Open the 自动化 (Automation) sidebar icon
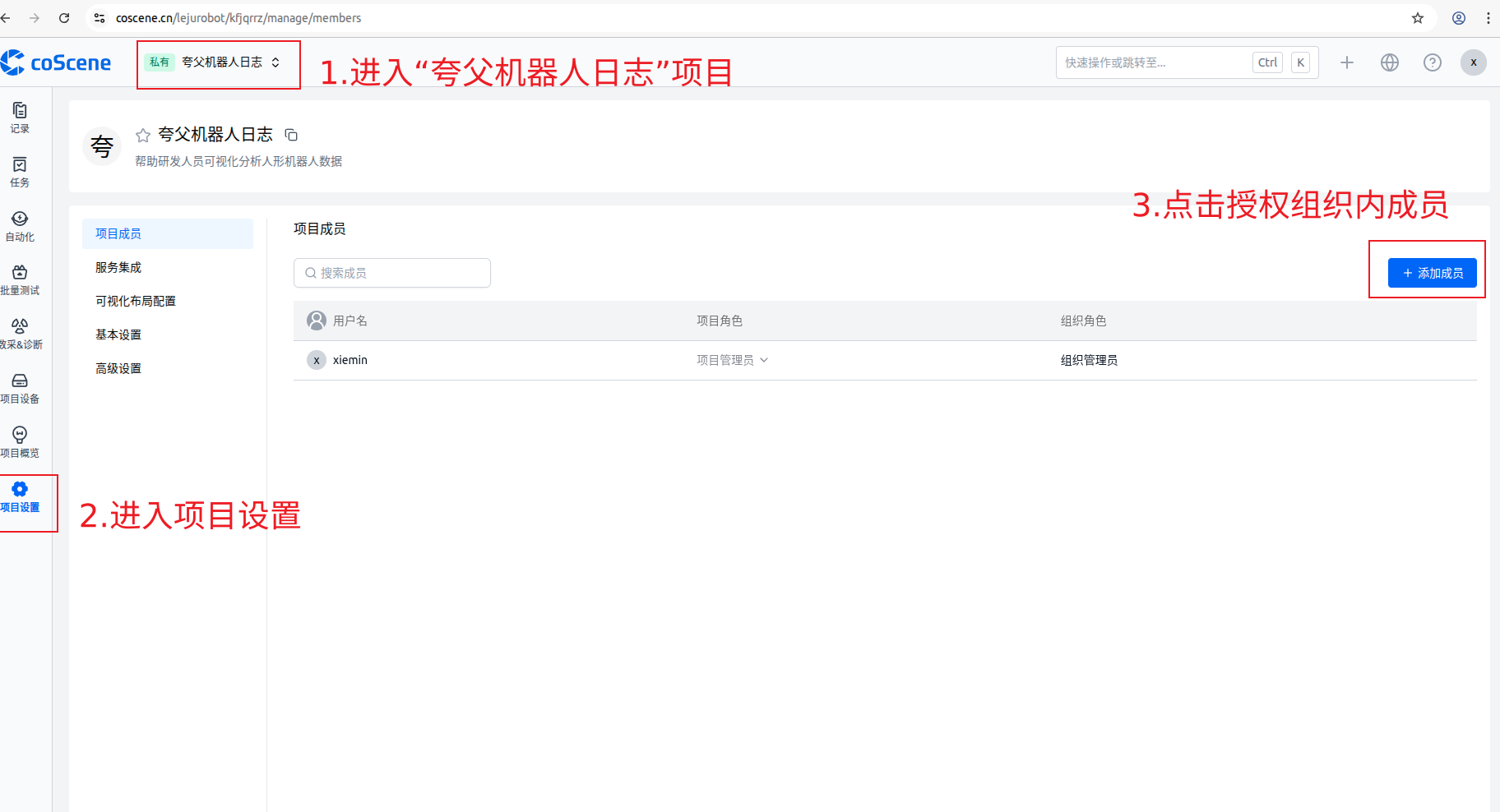This screenshot has height=812, width=1500. (x=19, y=224)
